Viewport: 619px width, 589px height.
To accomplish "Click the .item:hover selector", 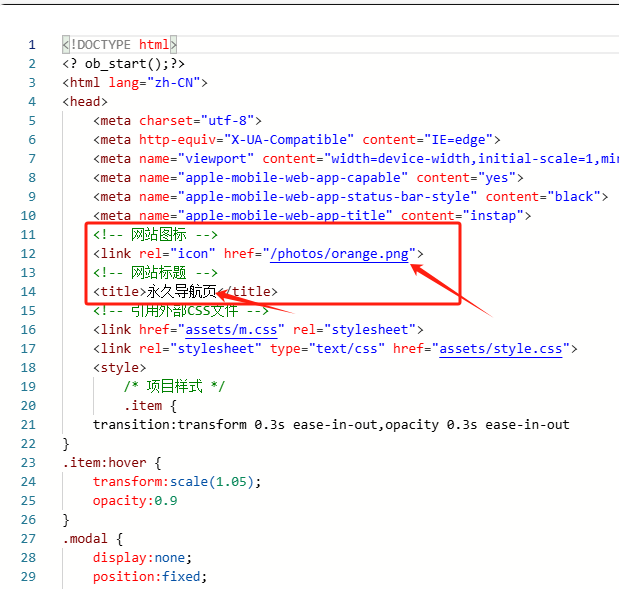I will (x=103, y=462).
